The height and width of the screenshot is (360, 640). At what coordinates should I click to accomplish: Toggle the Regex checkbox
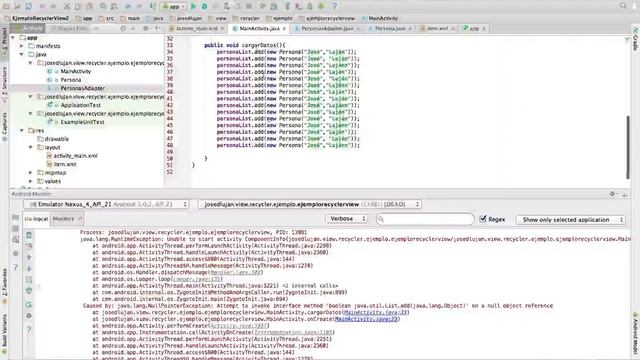(483, 219)
